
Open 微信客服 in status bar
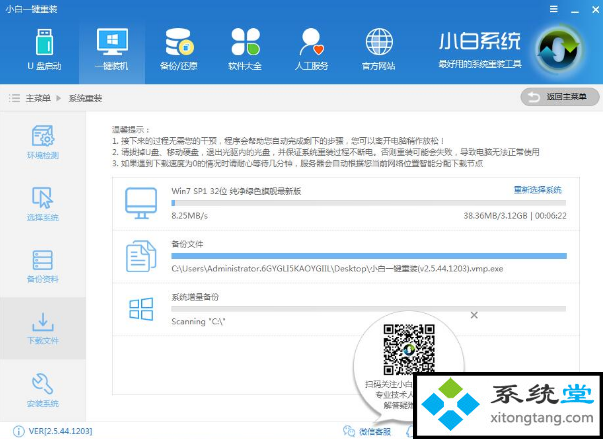(x=367, y=431)
